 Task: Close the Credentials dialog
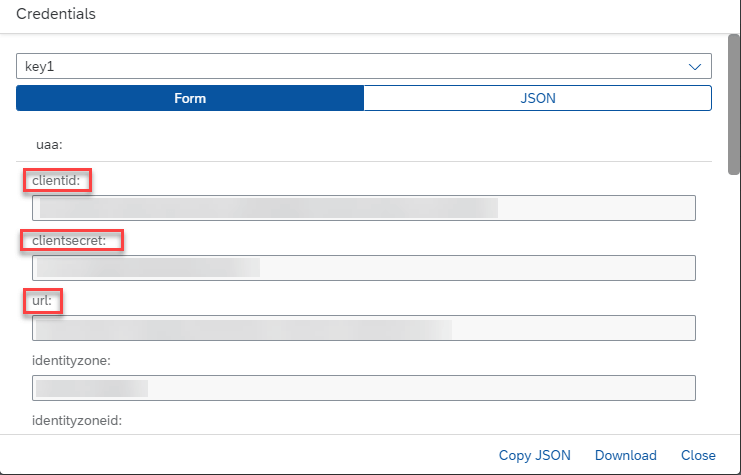coord(698,455)
